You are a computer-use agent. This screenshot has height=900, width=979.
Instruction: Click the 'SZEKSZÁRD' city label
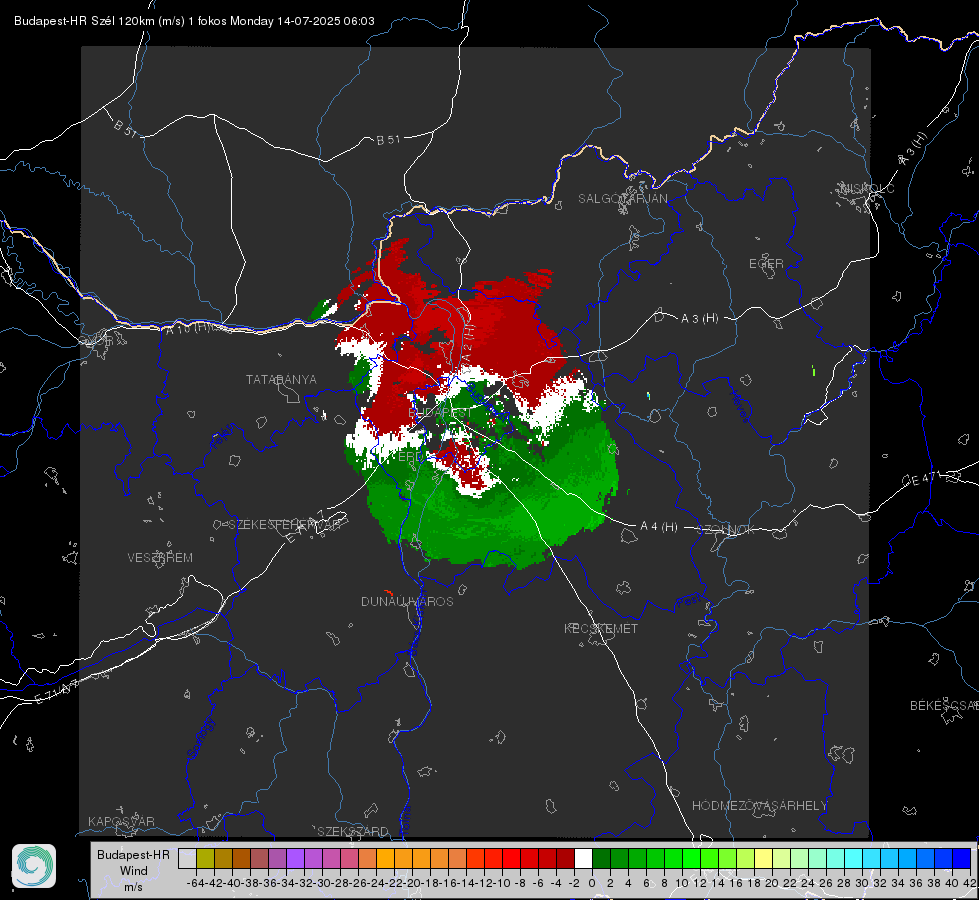(x=353, y=831)
